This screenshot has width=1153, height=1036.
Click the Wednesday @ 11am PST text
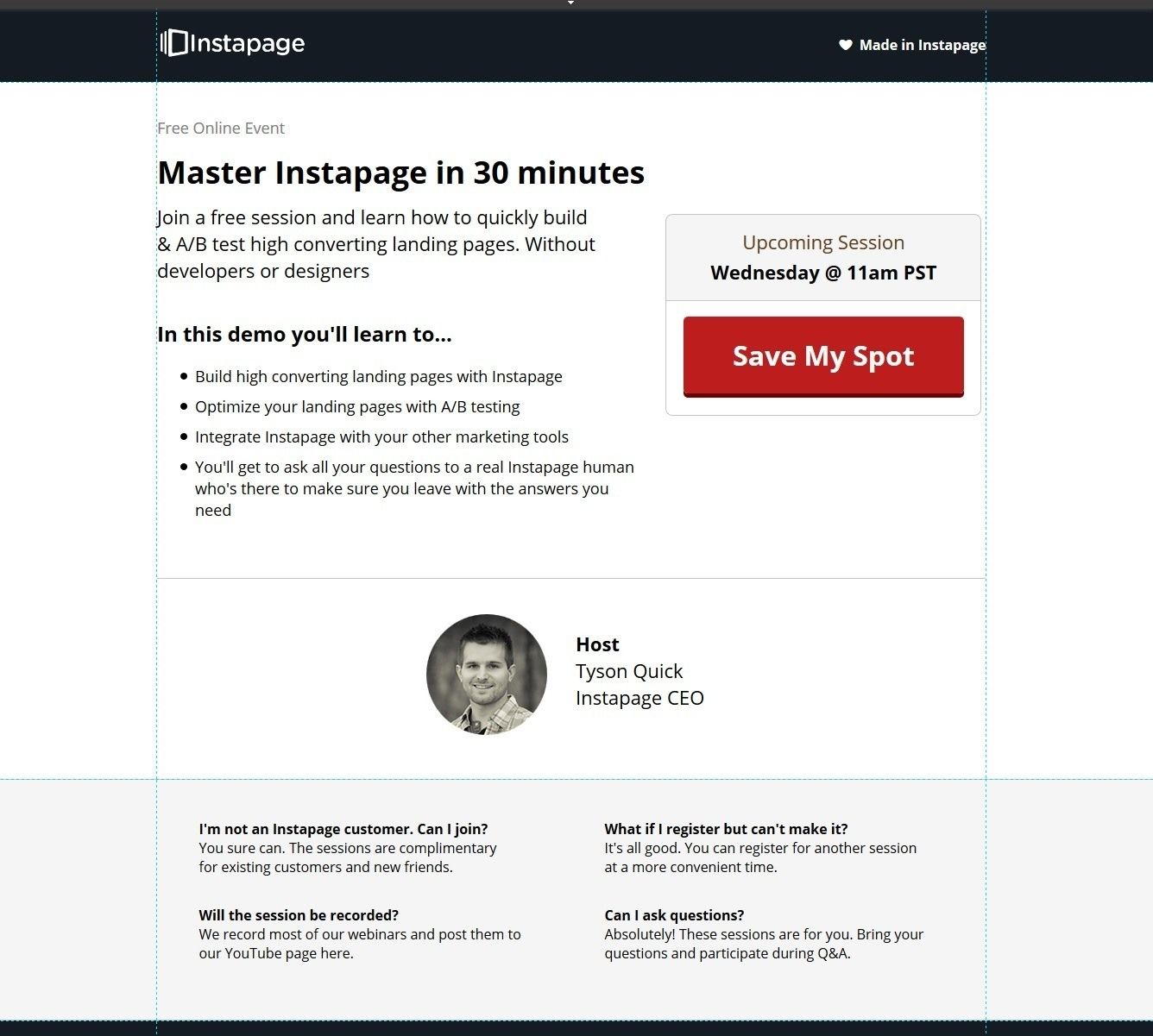[822, 273]
